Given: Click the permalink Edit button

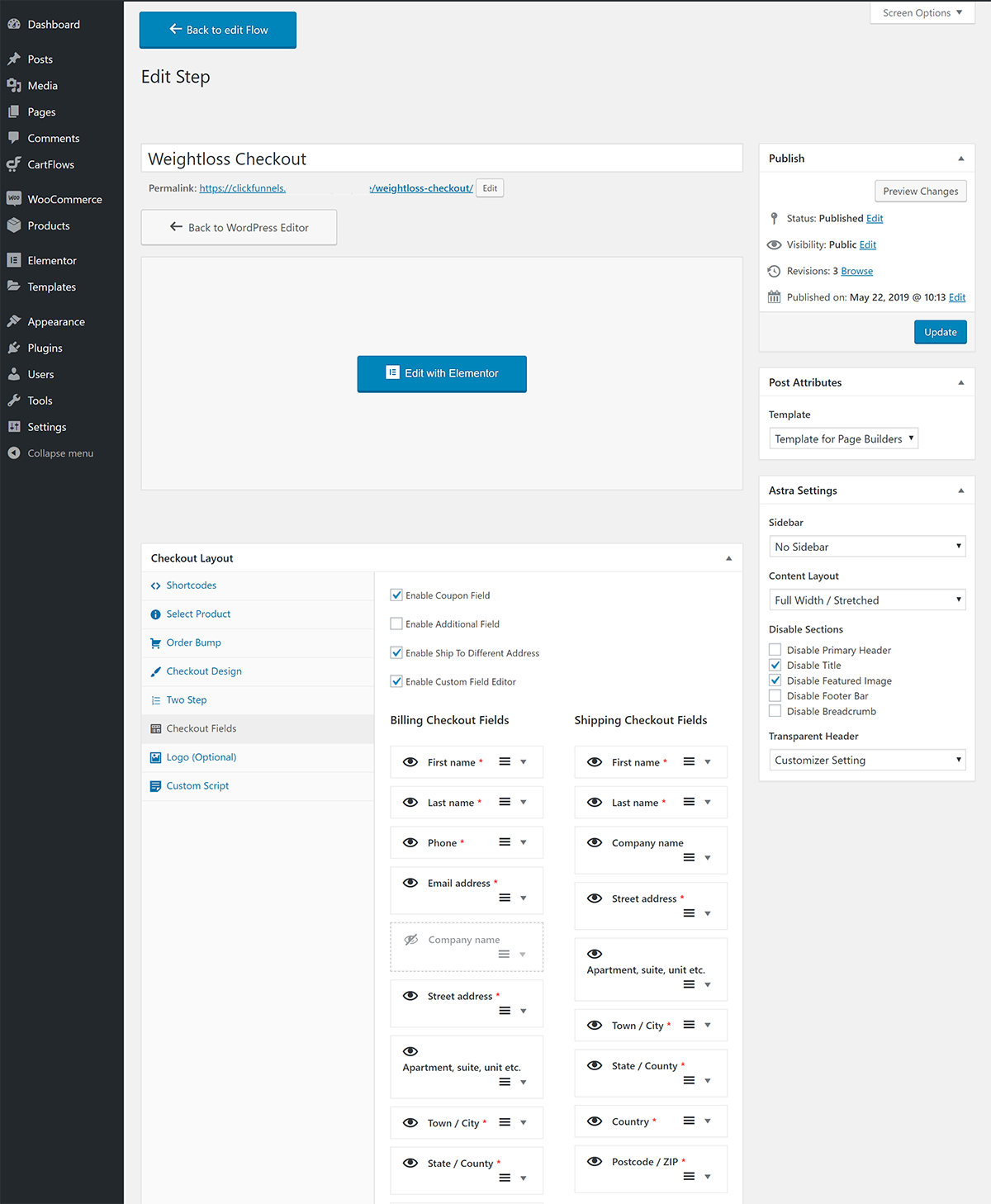Looking at the screenshot, I should tap(490, 188).
